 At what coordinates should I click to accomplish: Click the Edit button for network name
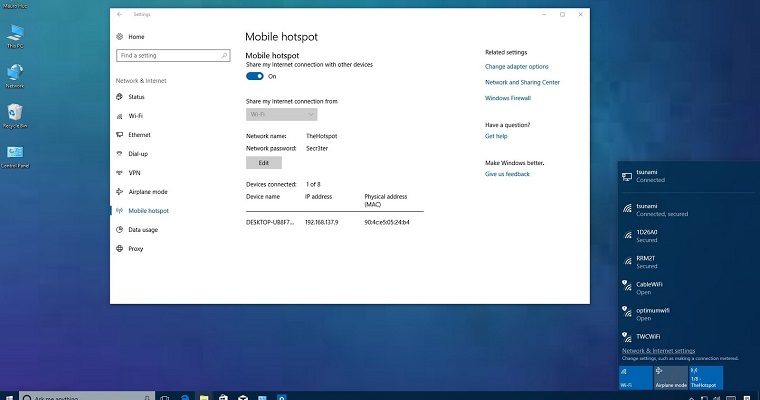(264, 163)
